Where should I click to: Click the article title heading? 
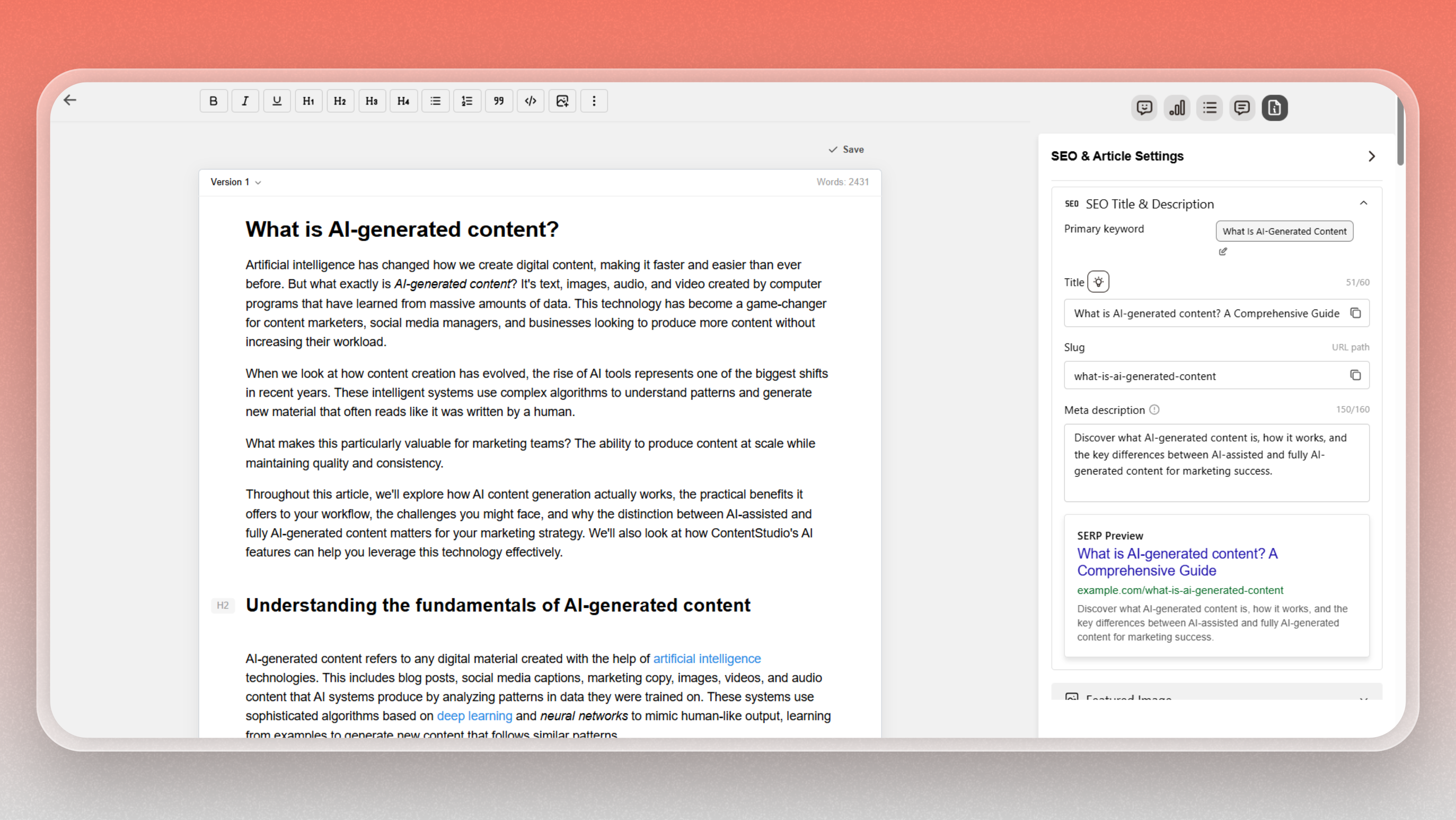tap(402, 229)
